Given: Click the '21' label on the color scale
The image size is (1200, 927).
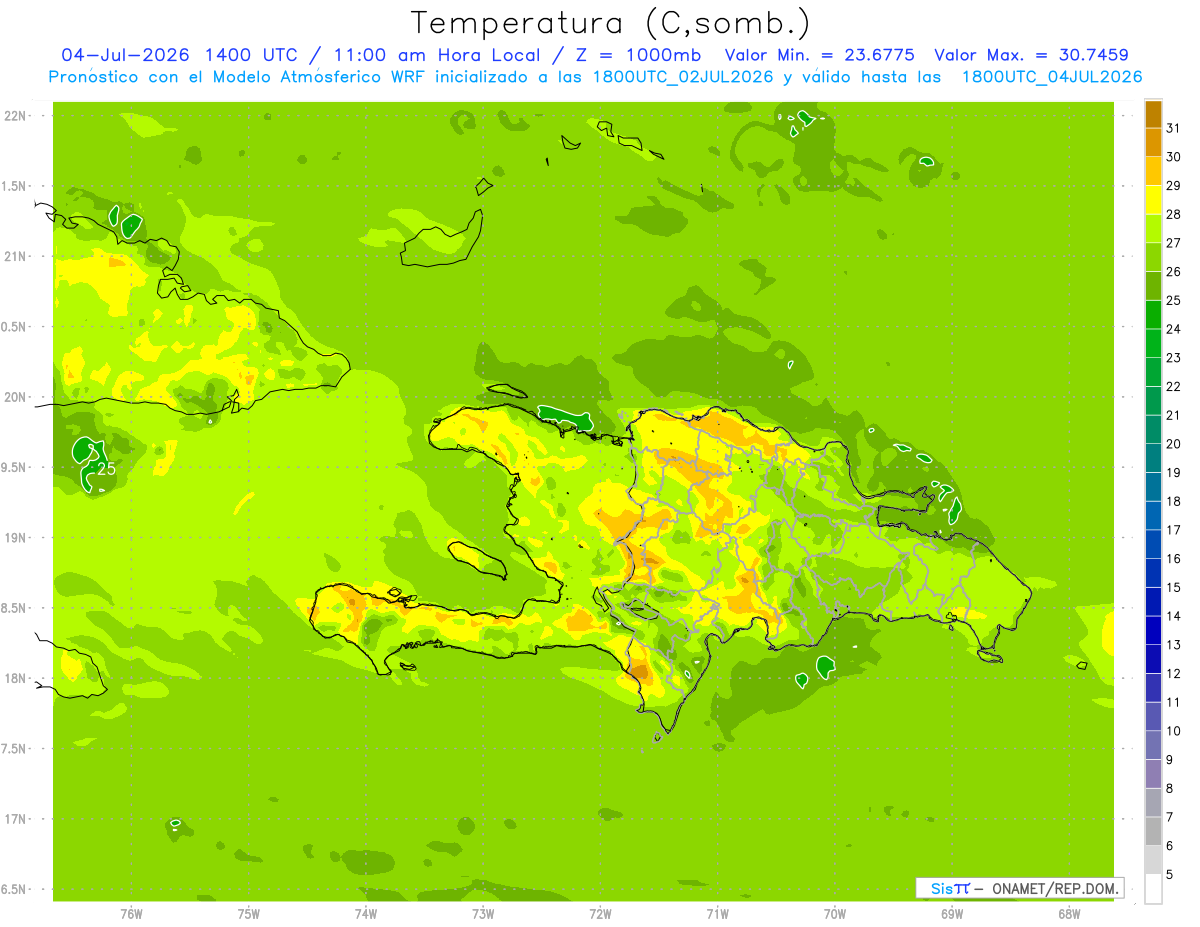Looking at the screenshot, I should [1174, 415].
